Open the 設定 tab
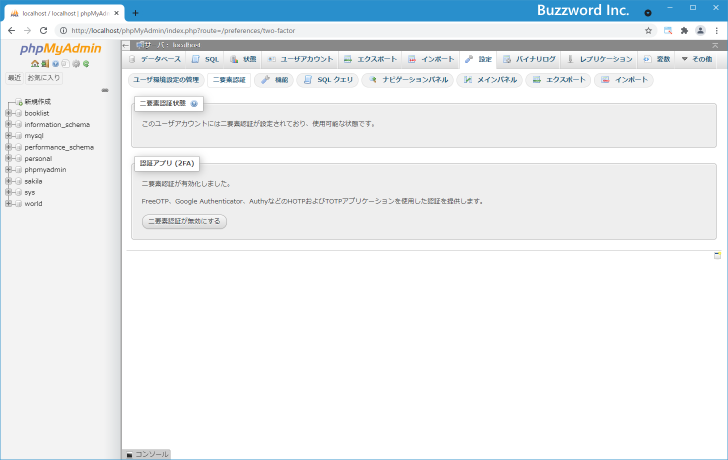728x460 pixels. point(478,59)
